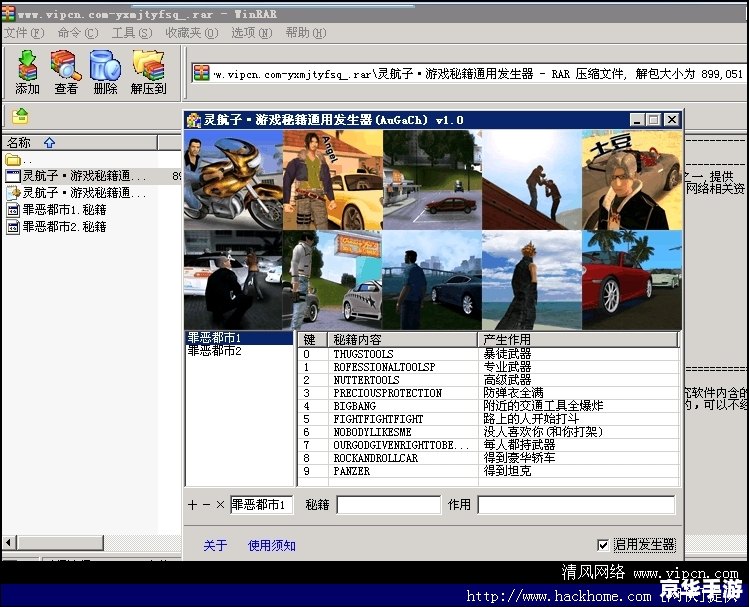Select 罪恶都市1 in the game list
This screenshot has width=749, height=607.
pos(239,338)
